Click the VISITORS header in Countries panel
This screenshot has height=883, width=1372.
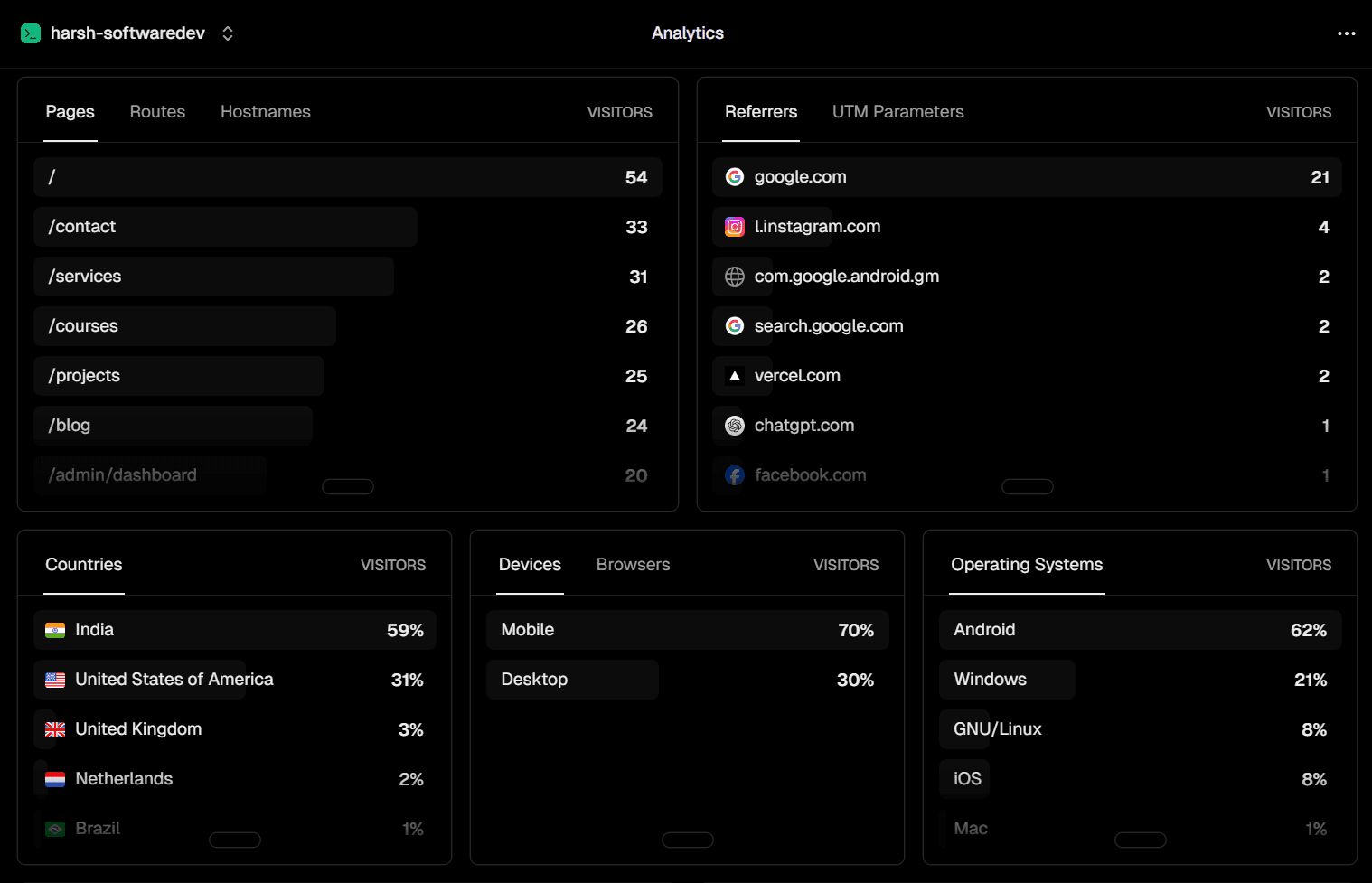pos(393,566)
